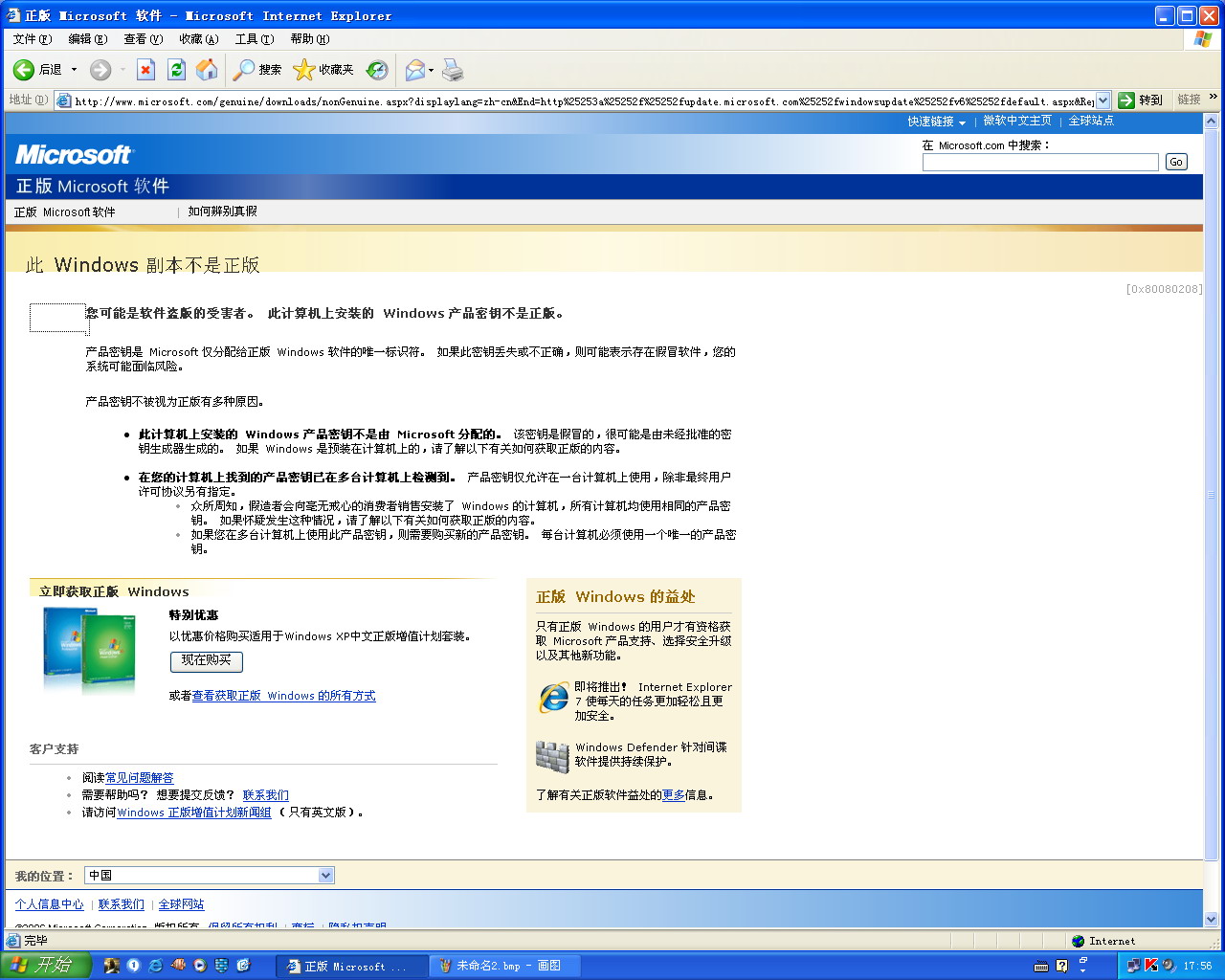Open Windows Media Player from quick launch
Screen dimensions: 1225x980
coord(199,966)
